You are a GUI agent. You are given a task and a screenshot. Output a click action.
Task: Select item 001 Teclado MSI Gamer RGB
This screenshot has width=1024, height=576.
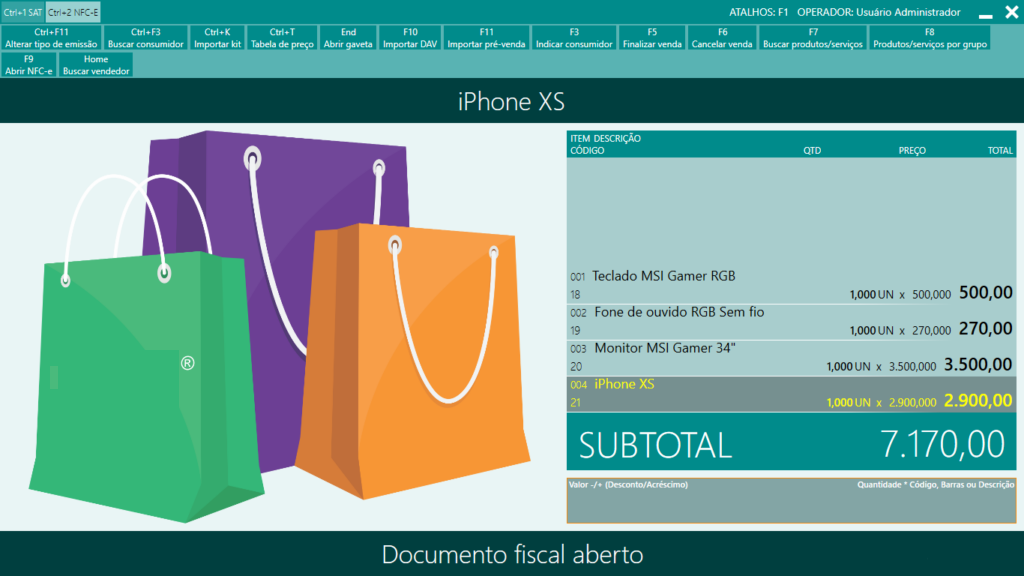coord(791,285)
